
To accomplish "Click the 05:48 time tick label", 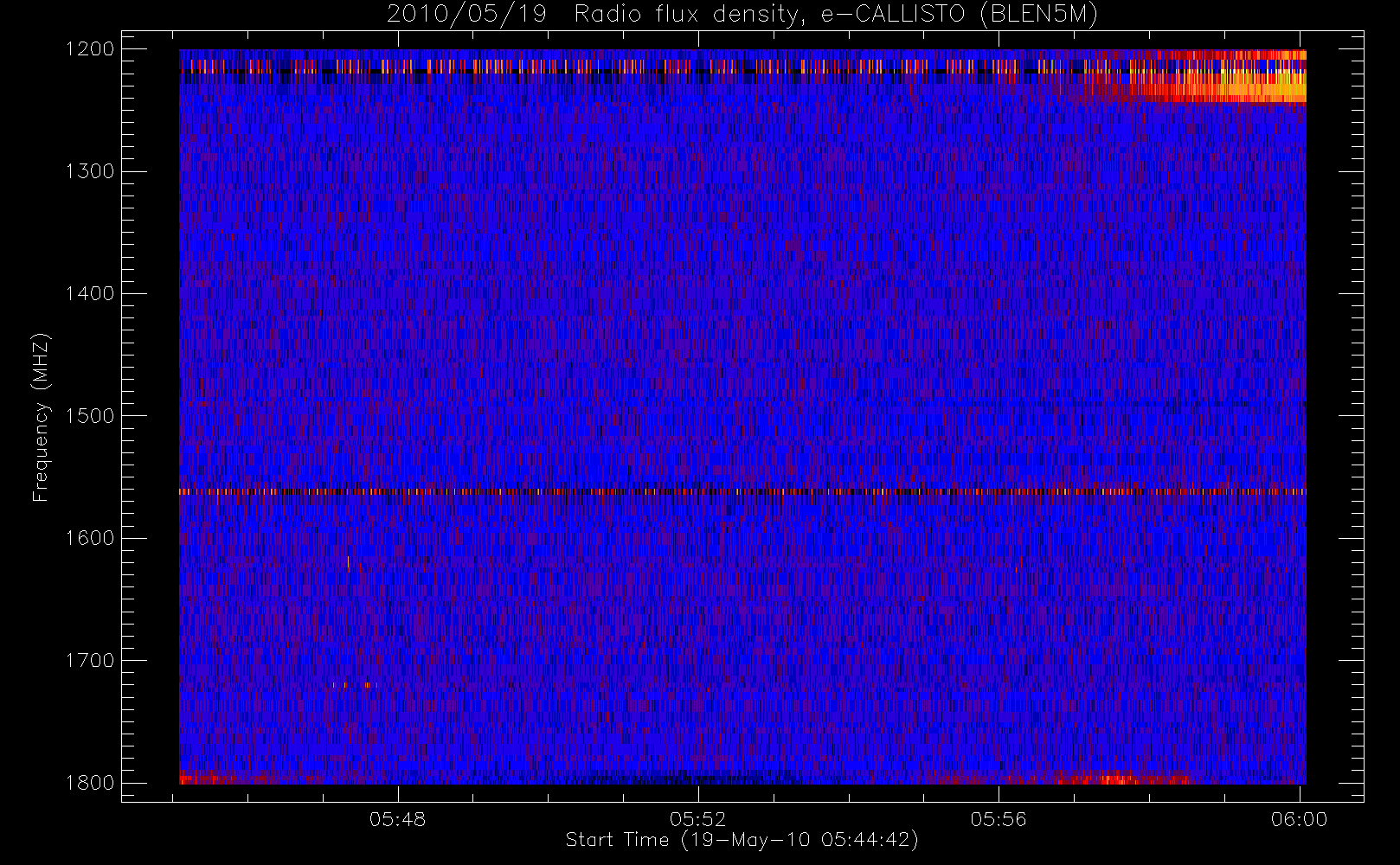I will click(x=397, y=819).
